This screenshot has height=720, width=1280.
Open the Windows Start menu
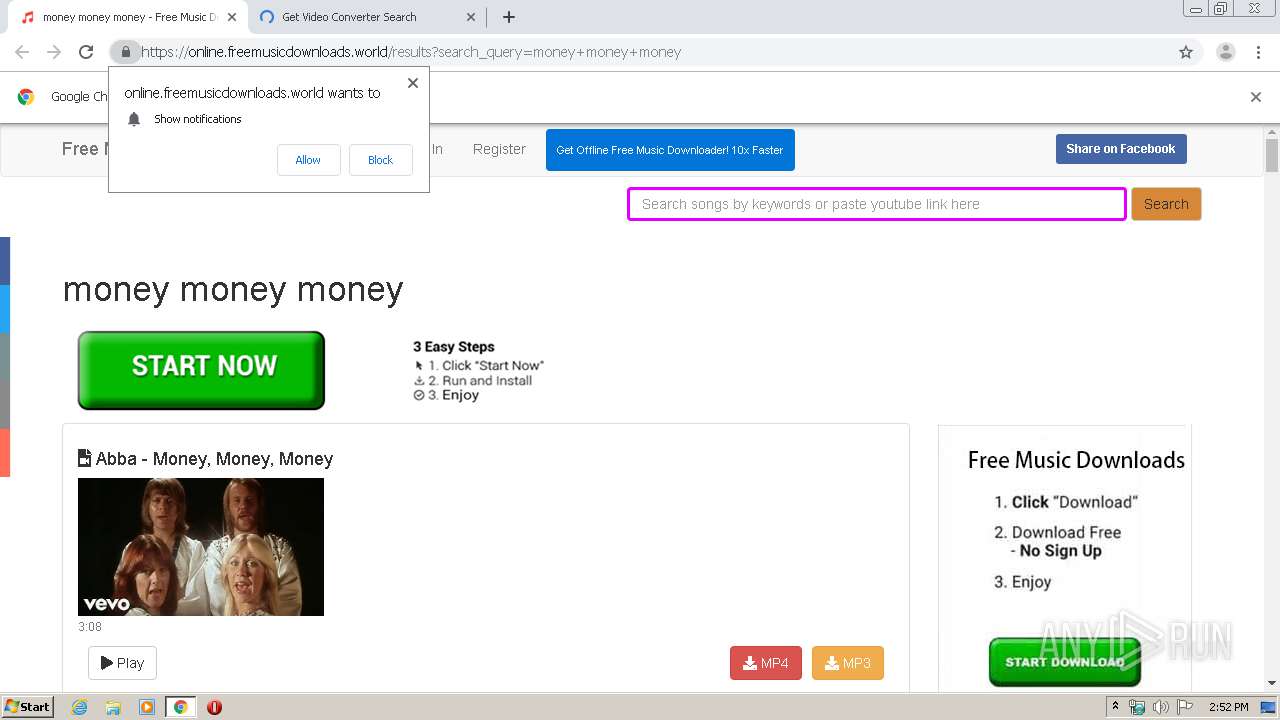(28, 707)
